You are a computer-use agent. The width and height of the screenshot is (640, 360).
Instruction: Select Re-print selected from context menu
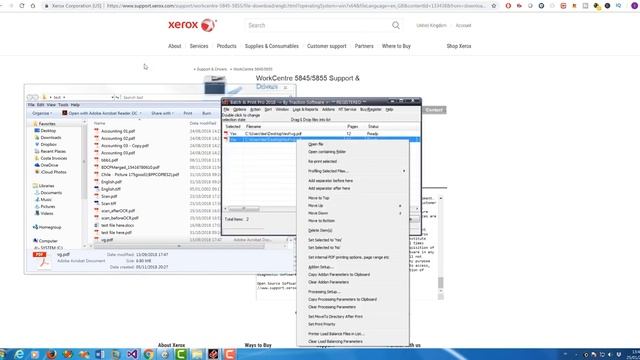click(322, 162)
